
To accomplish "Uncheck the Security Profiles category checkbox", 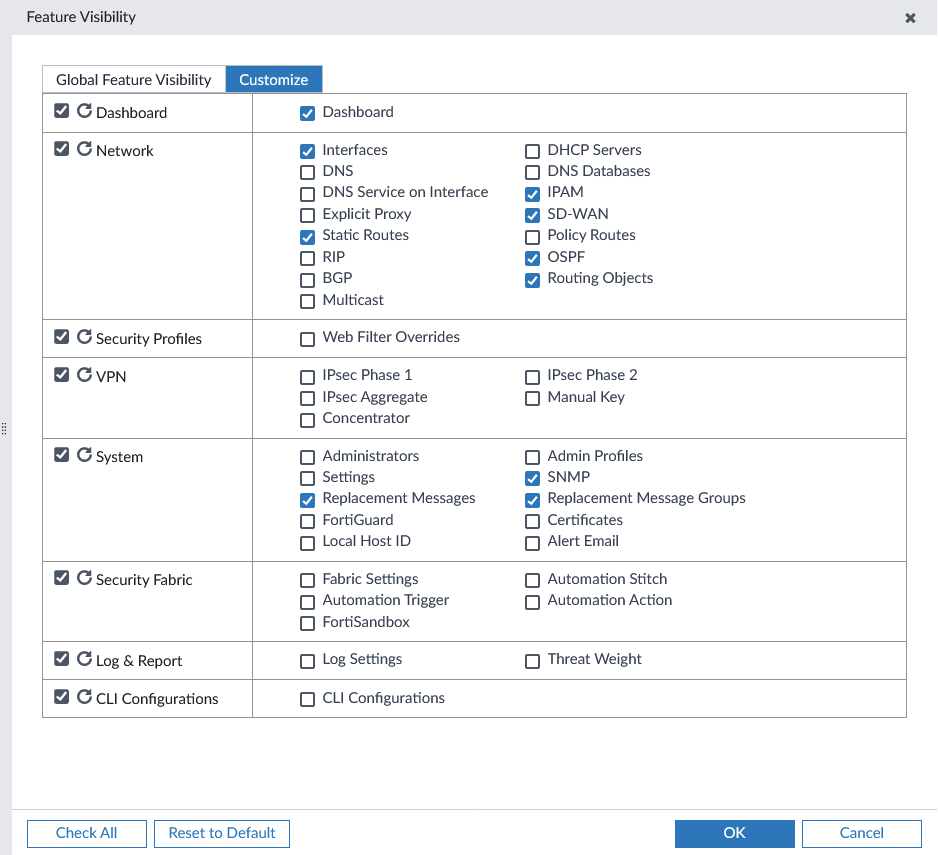I will [62, 337].
